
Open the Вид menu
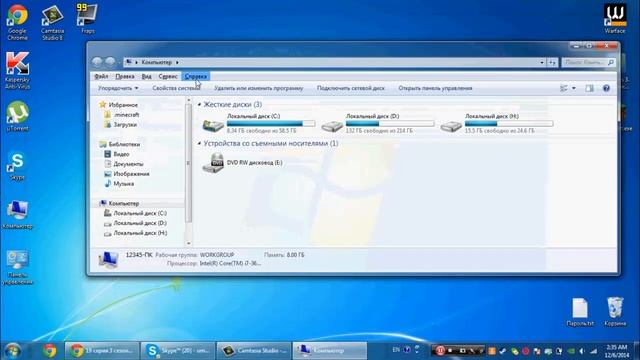147,76
